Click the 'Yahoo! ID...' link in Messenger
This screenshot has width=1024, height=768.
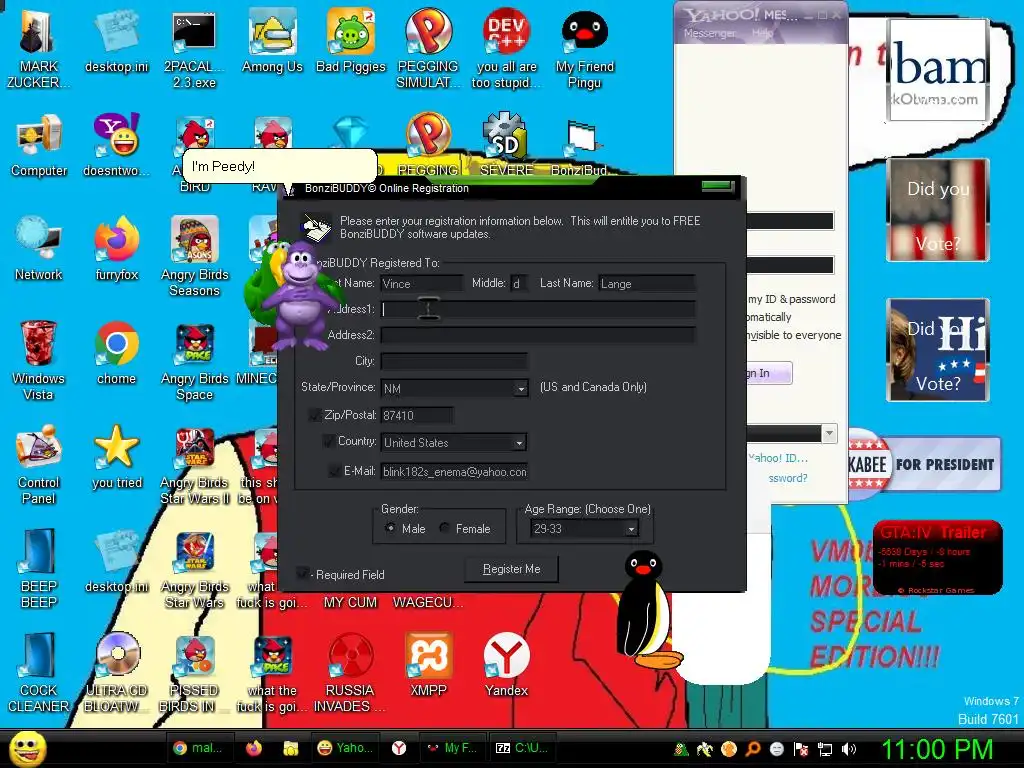point(778,458)
